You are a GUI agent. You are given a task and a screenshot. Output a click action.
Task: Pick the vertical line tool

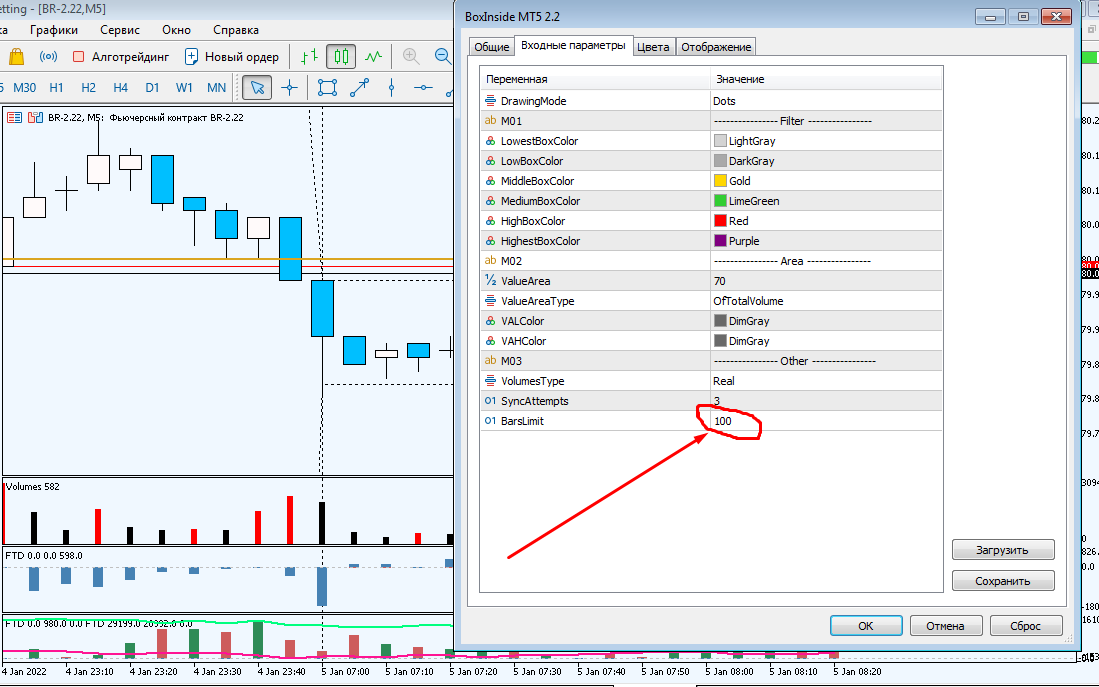pyautogui.click(x=391, y=88)
